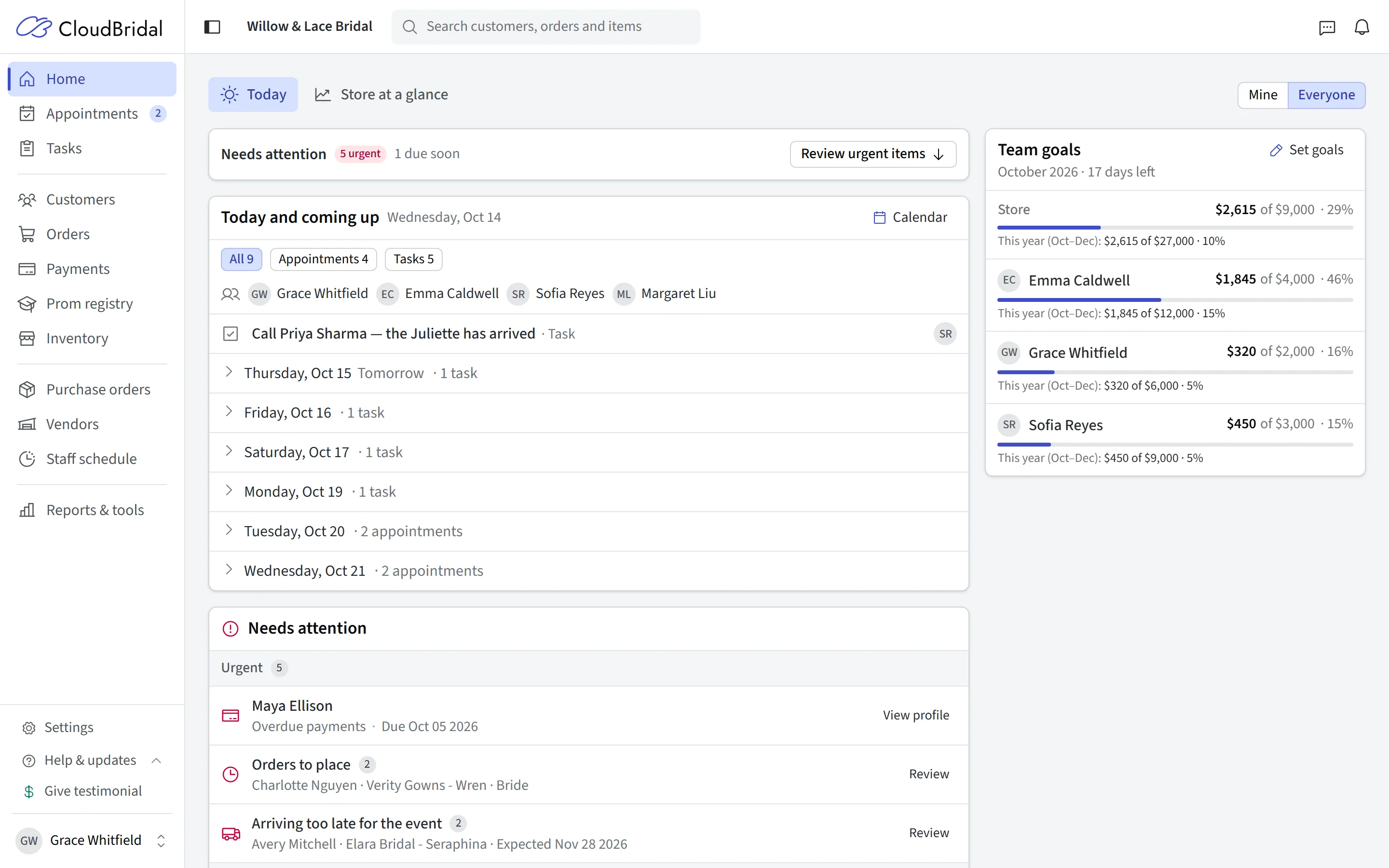Click Review for Orders to place
Image resolution: width=1389 pixels, height=868 pixels.
click(x=929, y=774)
